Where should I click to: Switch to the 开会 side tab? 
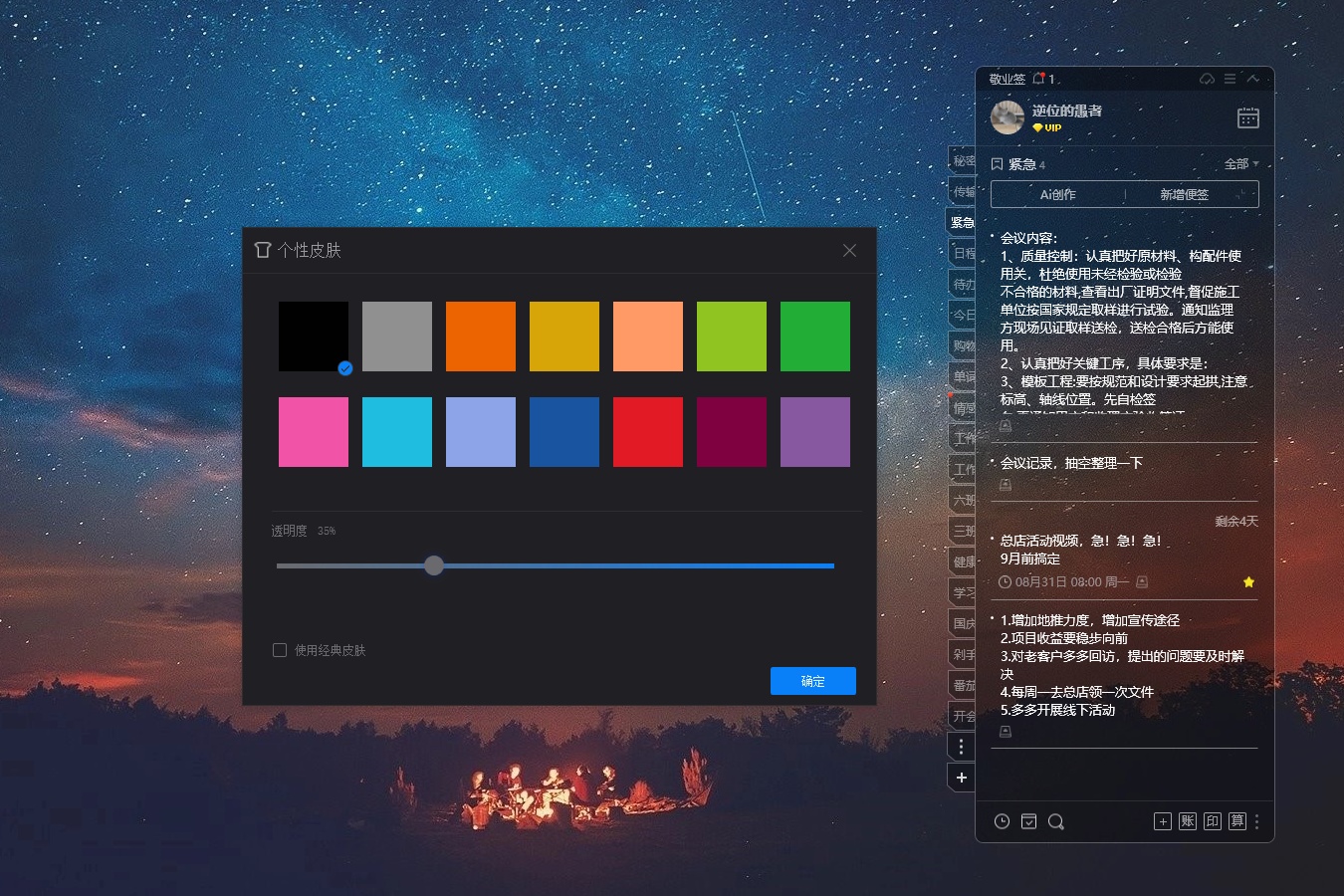(962, 716)
